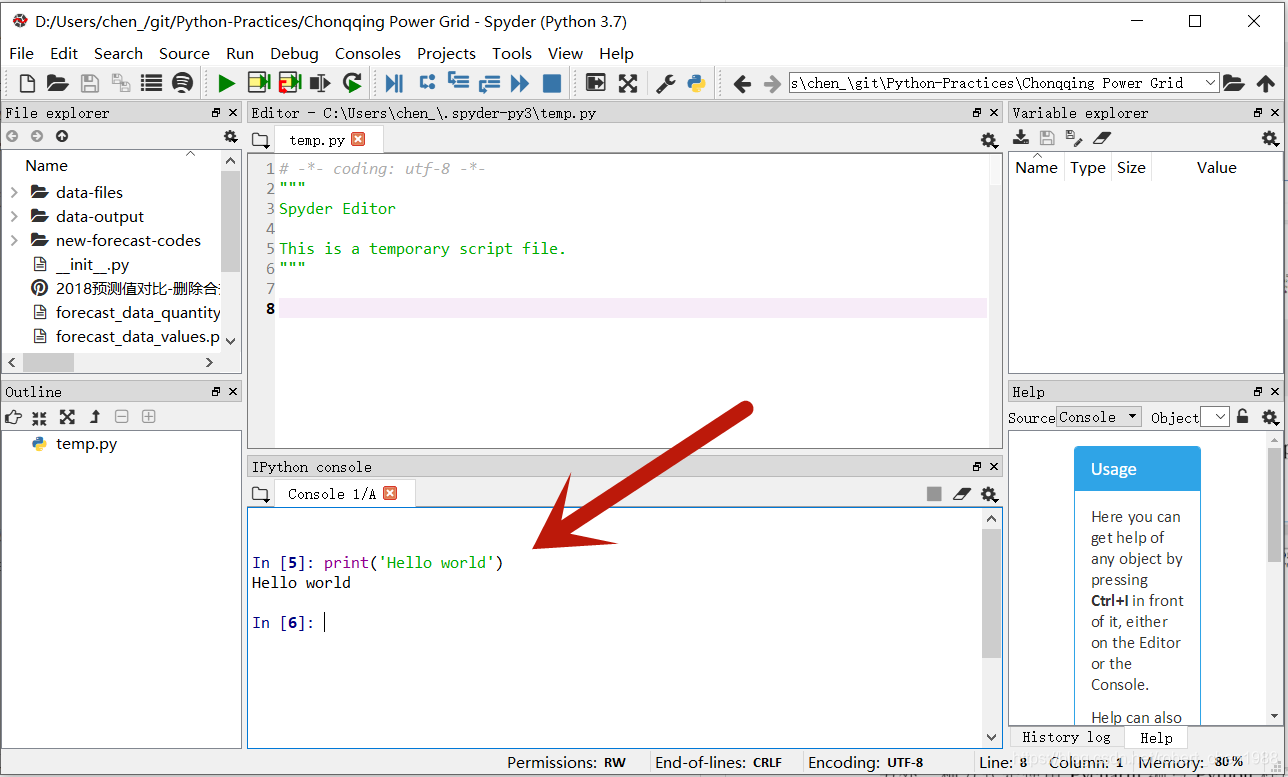1288x777 pixels.
Task: Re-run the last script
Action: click(352, 83)
